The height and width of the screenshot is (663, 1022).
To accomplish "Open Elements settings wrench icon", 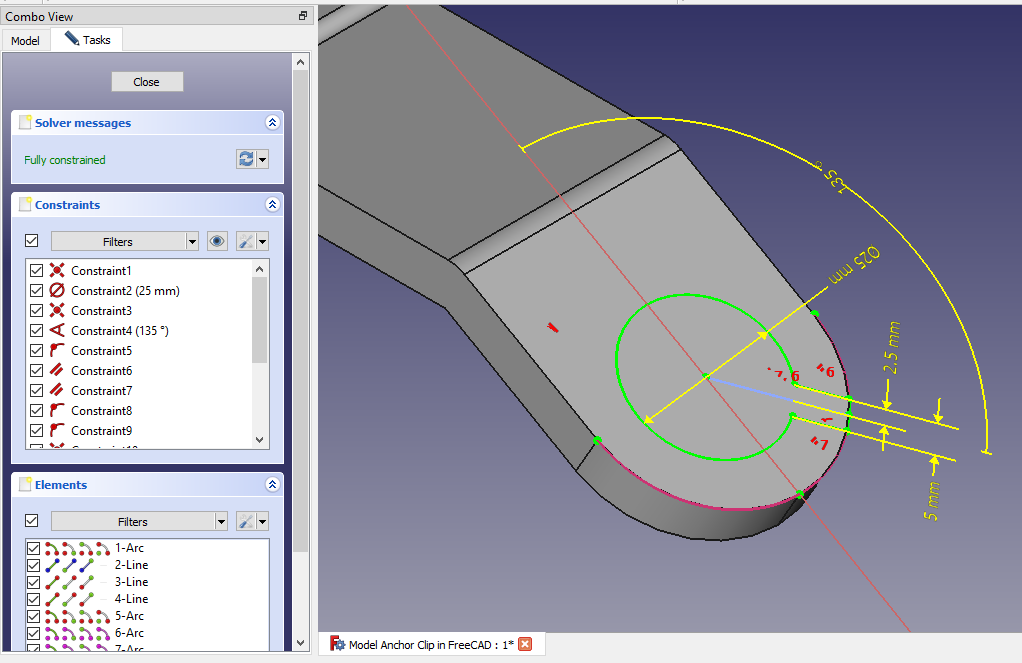I will (244, 521).
